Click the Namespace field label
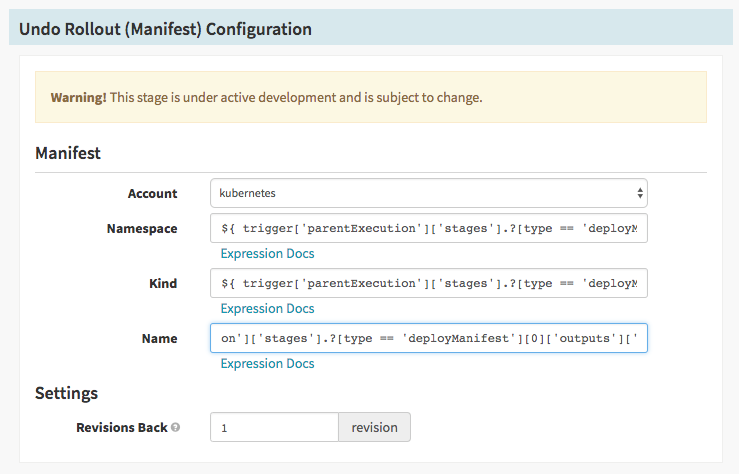The width and height of the screenshot is (739, 474). tap(142, 228)
